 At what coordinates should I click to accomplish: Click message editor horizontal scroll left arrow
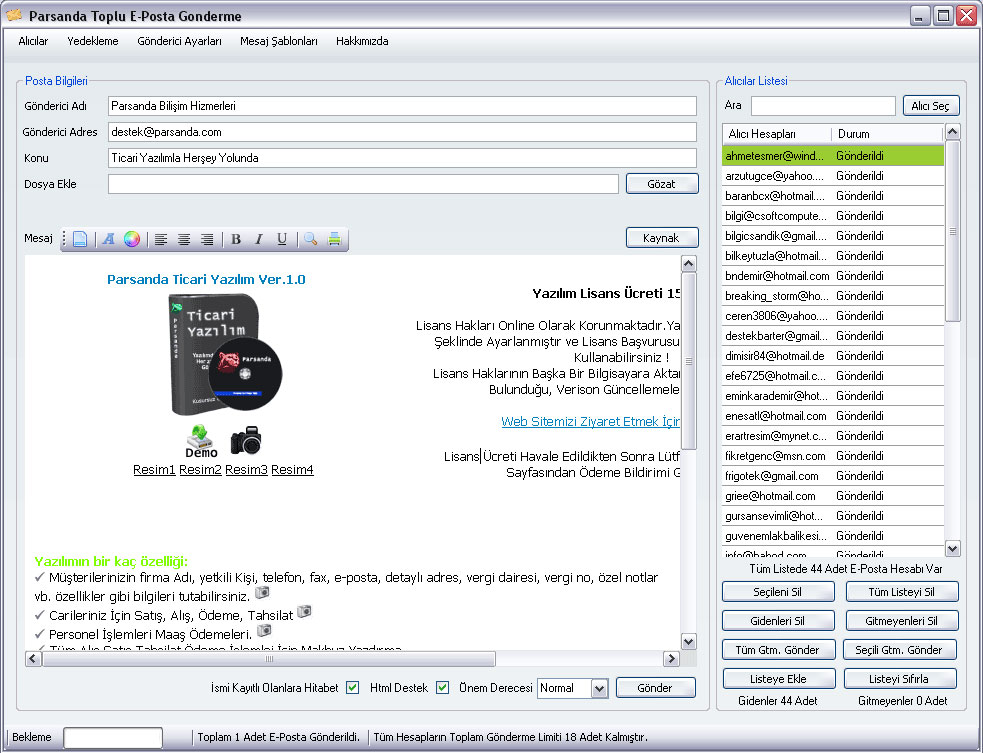click(33, 659)
